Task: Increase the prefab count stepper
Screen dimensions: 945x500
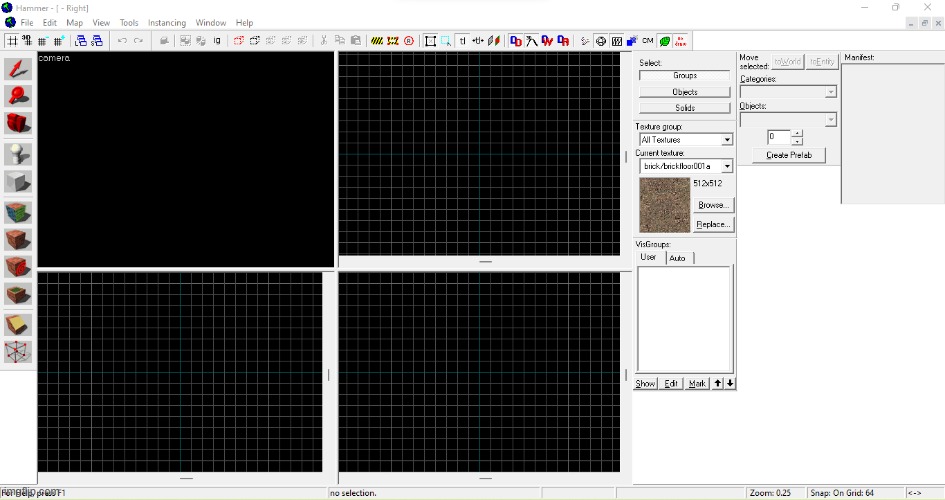Action: (797, 133)
